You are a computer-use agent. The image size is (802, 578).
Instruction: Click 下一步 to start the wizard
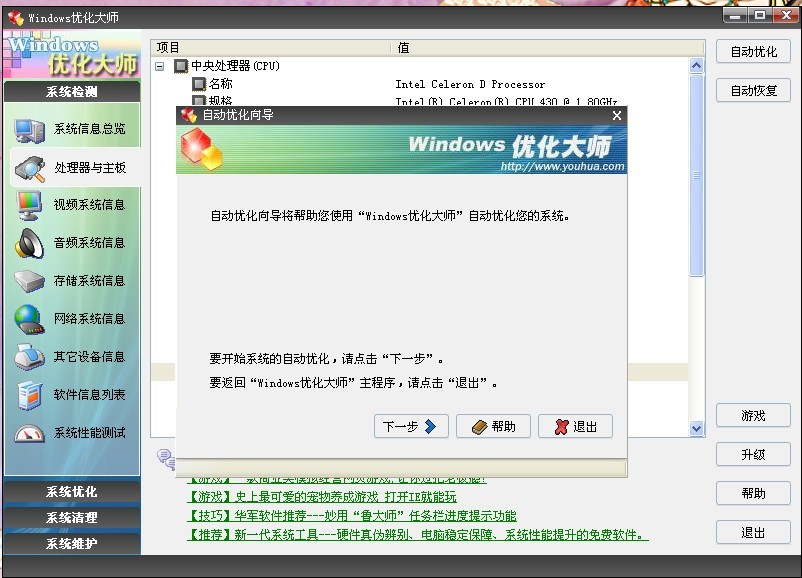[x=411, y=426]
